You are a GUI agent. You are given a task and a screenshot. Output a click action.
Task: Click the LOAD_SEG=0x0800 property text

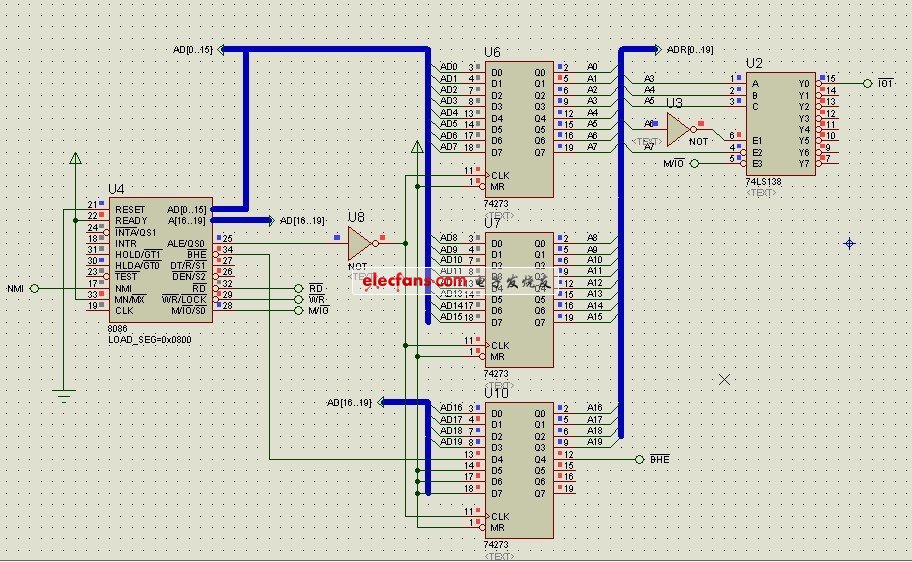(150, 339)
